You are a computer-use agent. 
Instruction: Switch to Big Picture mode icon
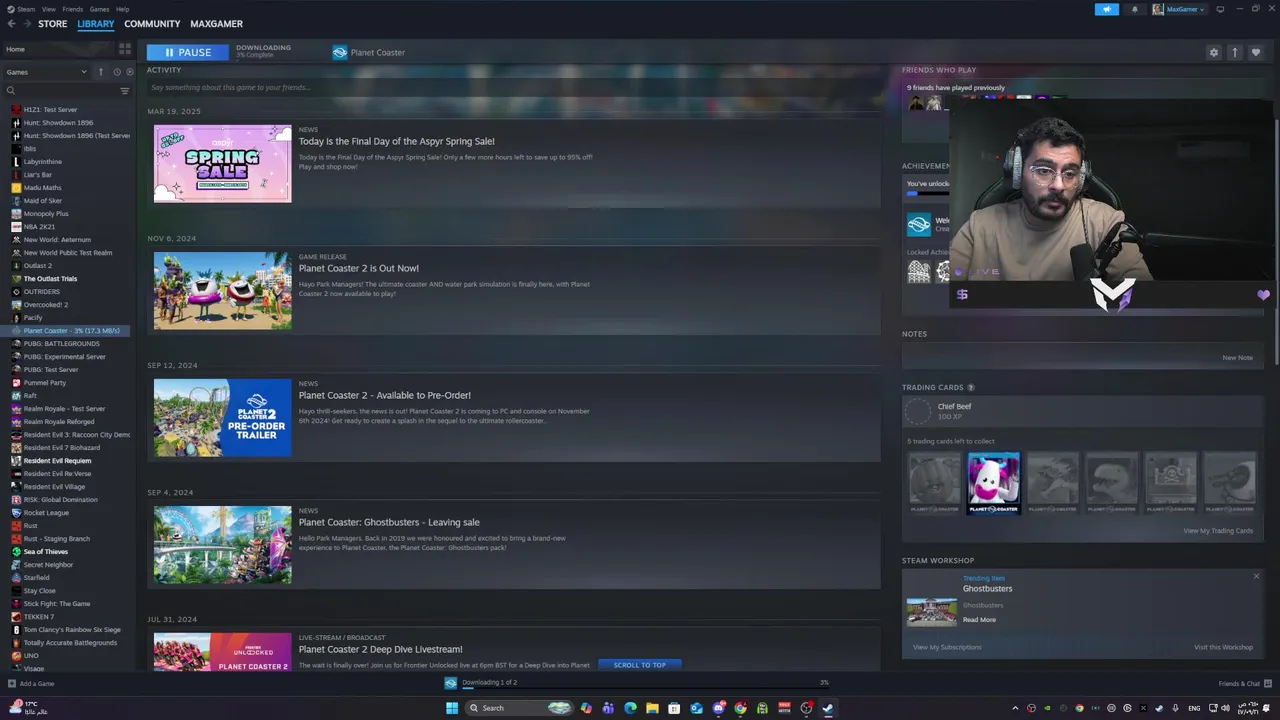[x=1220, y=9]
